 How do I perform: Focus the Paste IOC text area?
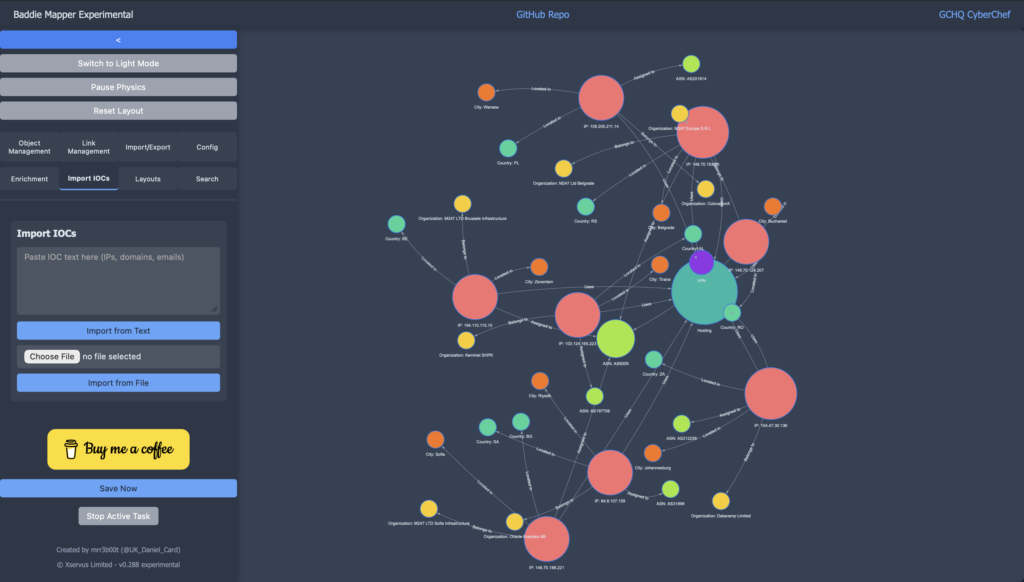[118, 280]
